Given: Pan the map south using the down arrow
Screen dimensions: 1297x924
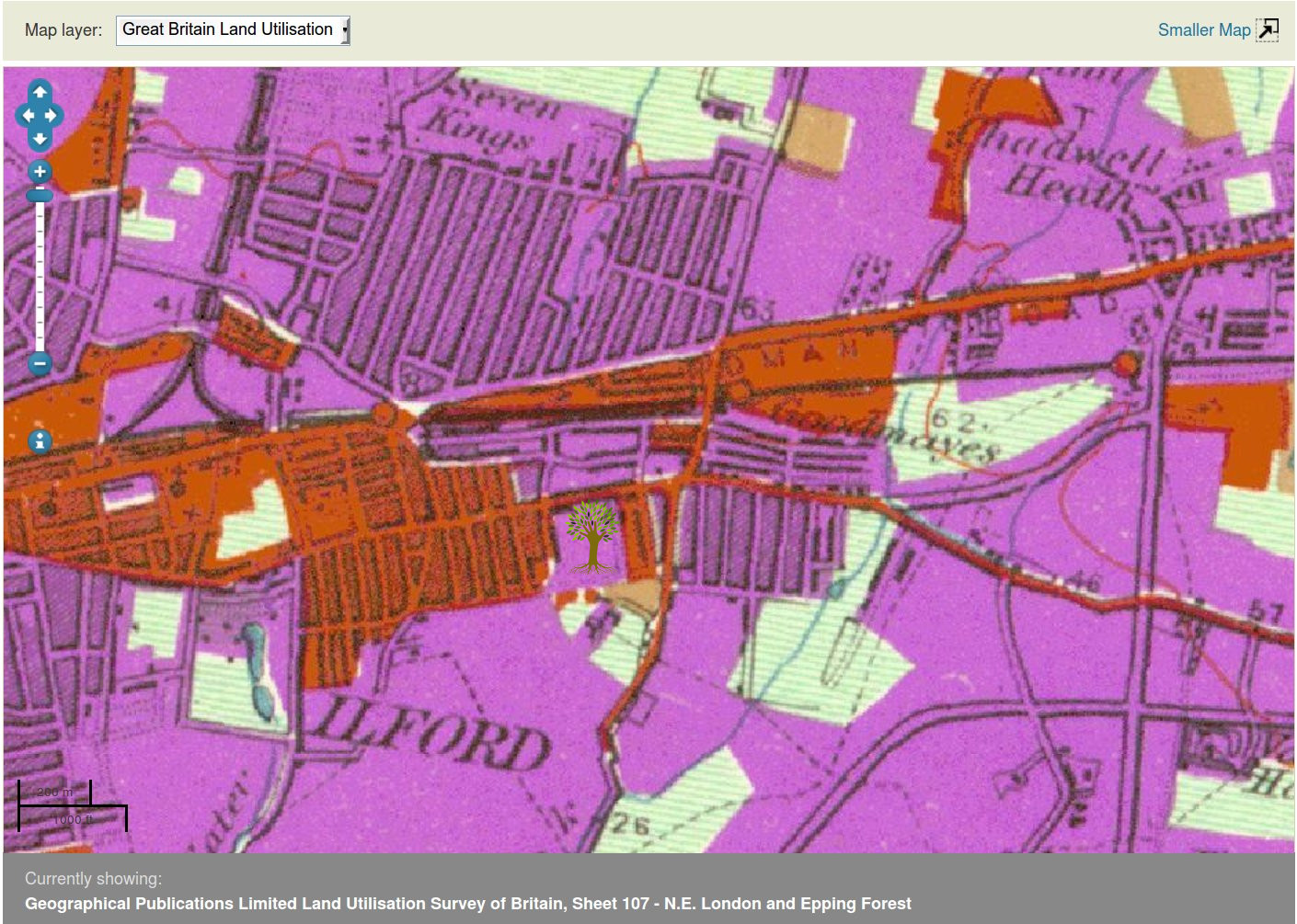Looking at the screenshot, I should click(x=40, y=138).
